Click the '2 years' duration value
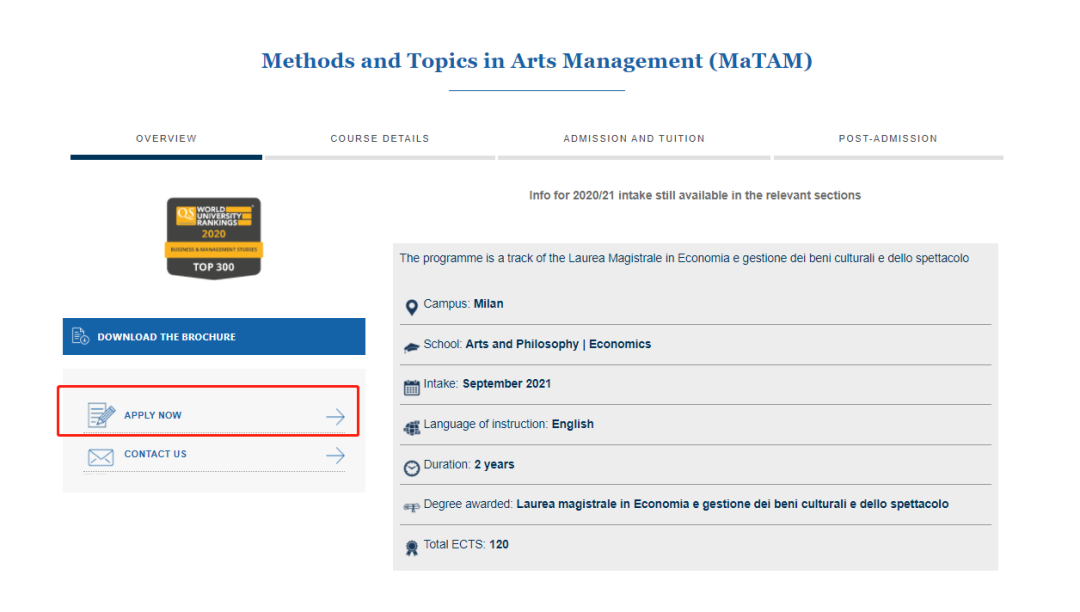Screen dimensions: 1080x612 coord(495,465)
